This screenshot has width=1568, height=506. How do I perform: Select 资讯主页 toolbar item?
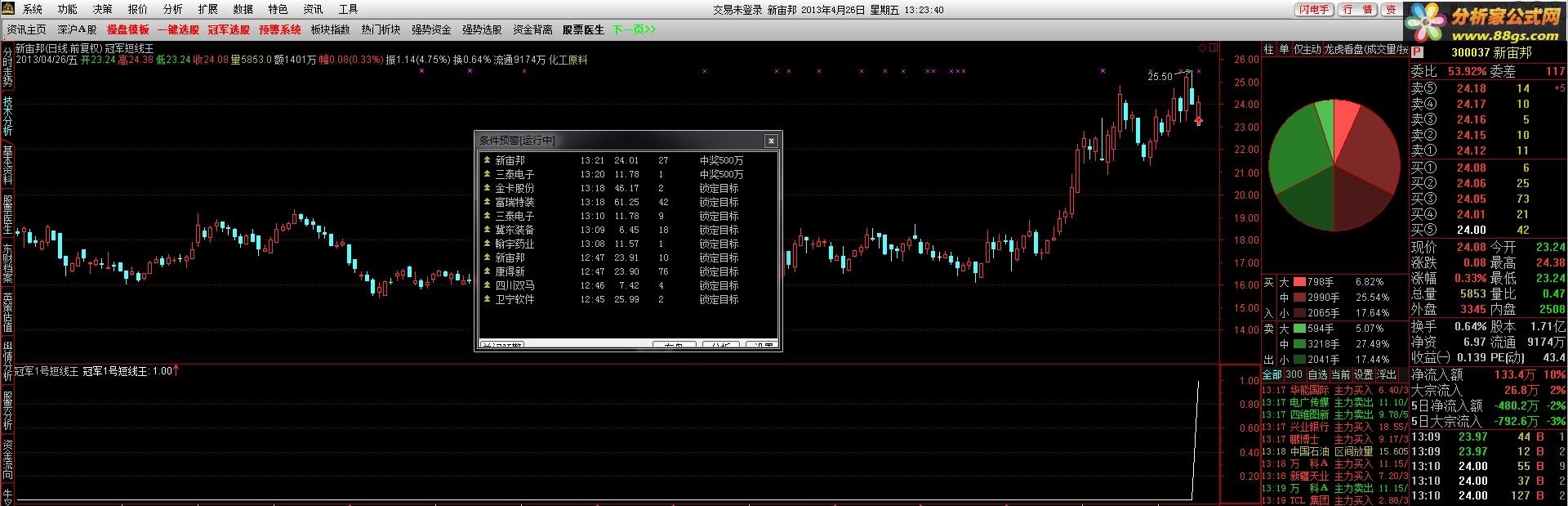(x=27, y=29)
